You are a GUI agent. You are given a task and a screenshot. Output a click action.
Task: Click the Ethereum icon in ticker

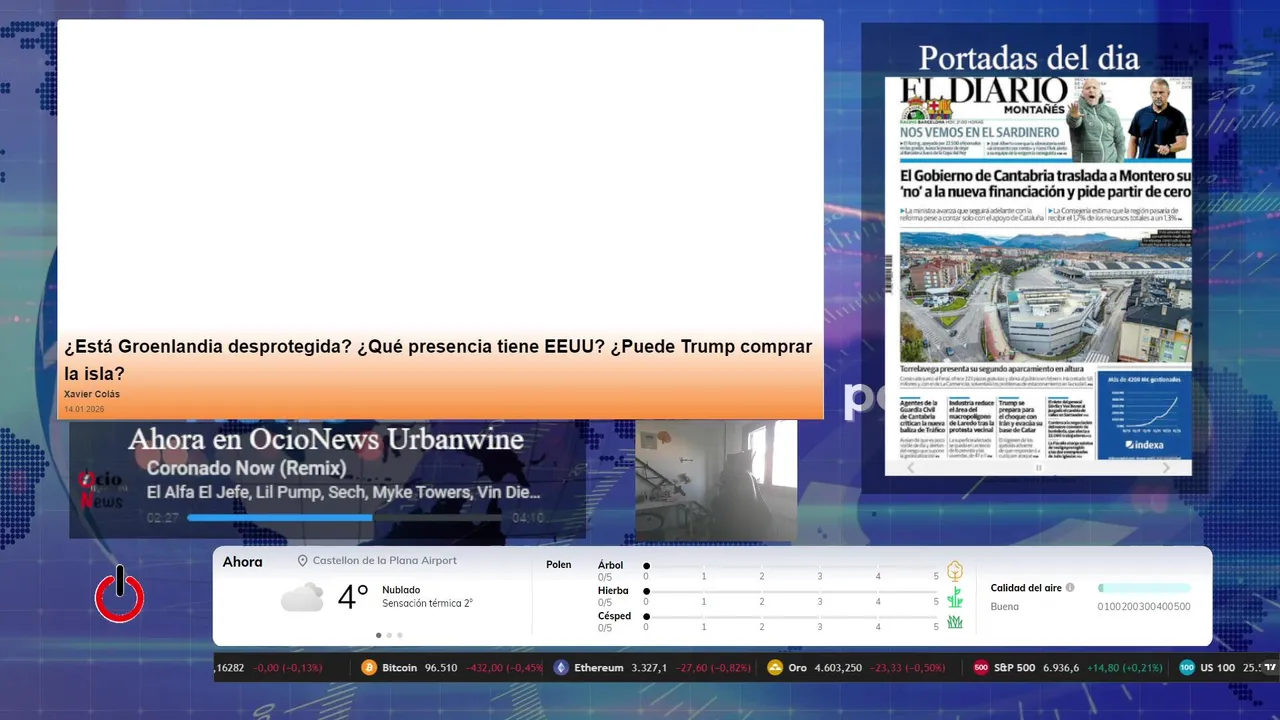[x=561, y=668]
